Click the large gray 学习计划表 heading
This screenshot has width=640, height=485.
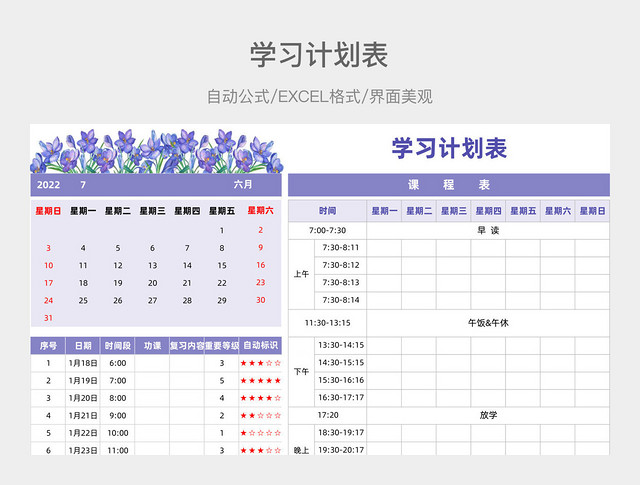click(x=319, y=55)
